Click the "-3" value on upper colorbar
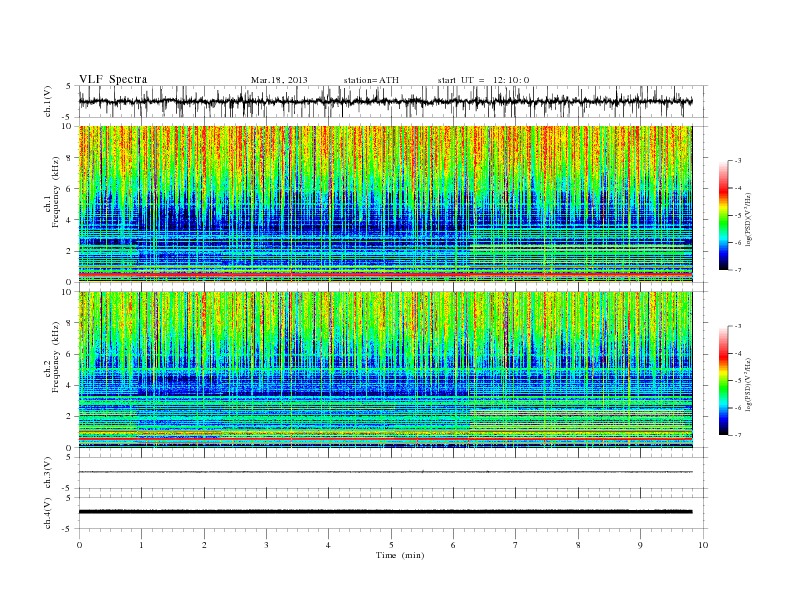The height and width of the screenshot is (612, 792). (x=737, y=161)
